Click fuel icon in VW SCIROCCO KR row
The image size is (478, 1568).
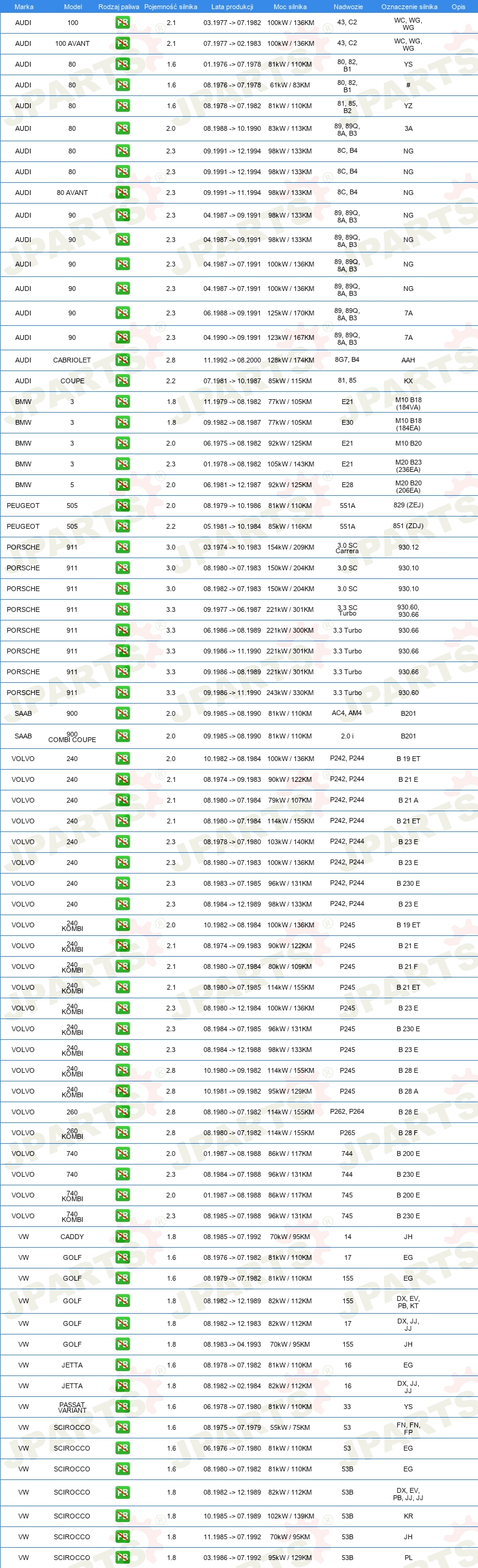pyautogui.click(x=122, y=1516)
